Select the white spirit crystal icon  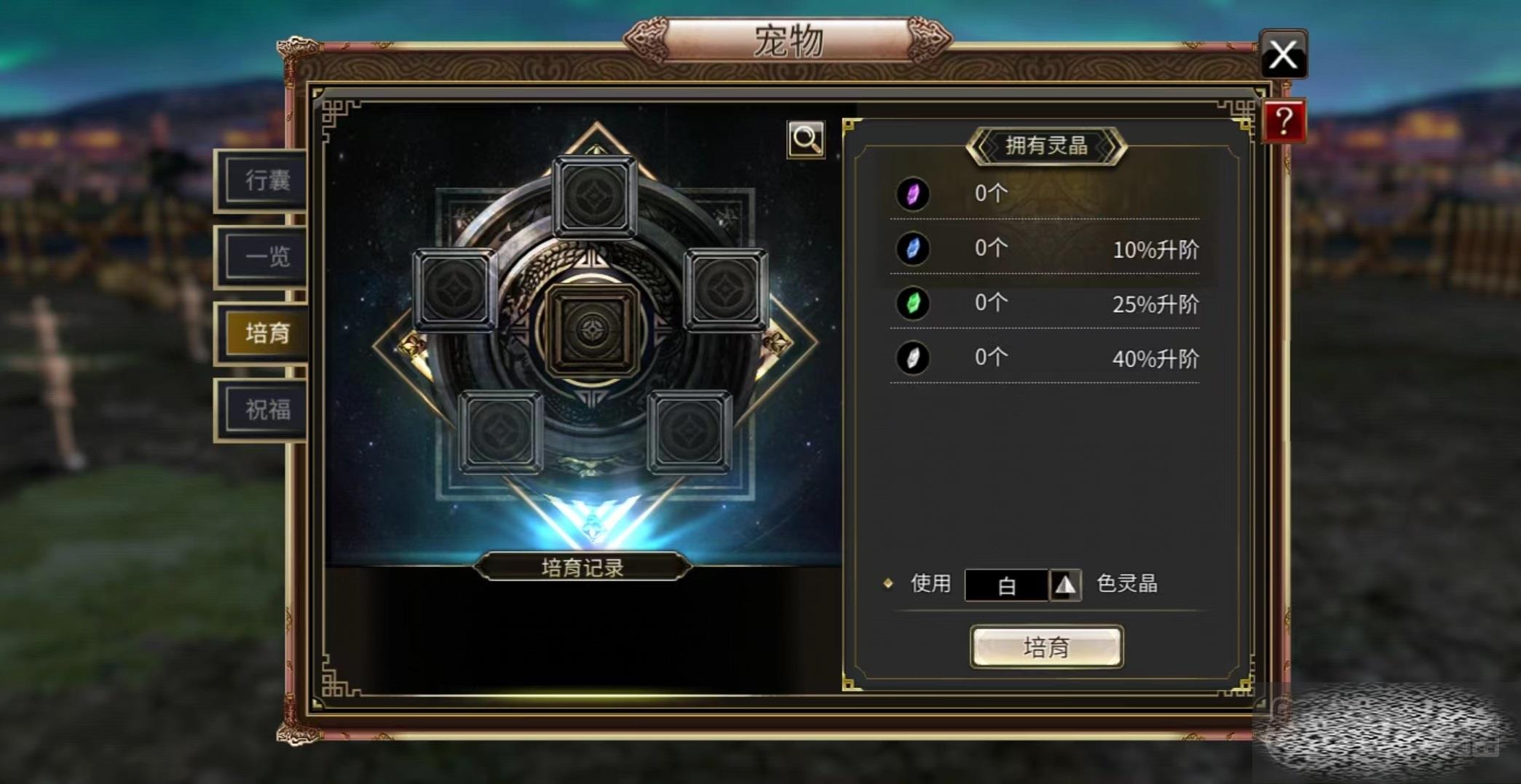coord(912,358)
